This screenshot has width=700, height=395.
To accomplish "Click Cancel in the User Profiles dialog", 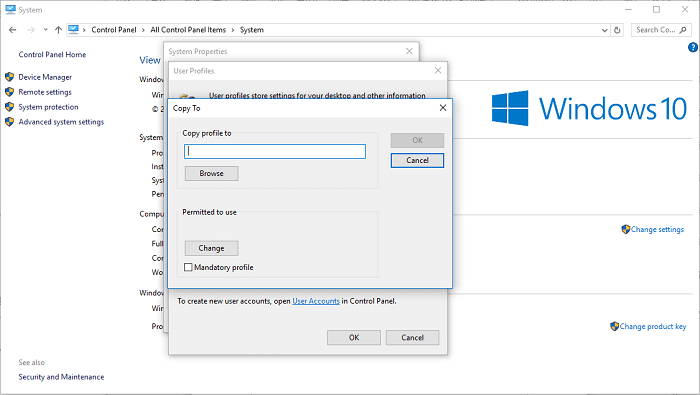I will click(x=412, y=337).
